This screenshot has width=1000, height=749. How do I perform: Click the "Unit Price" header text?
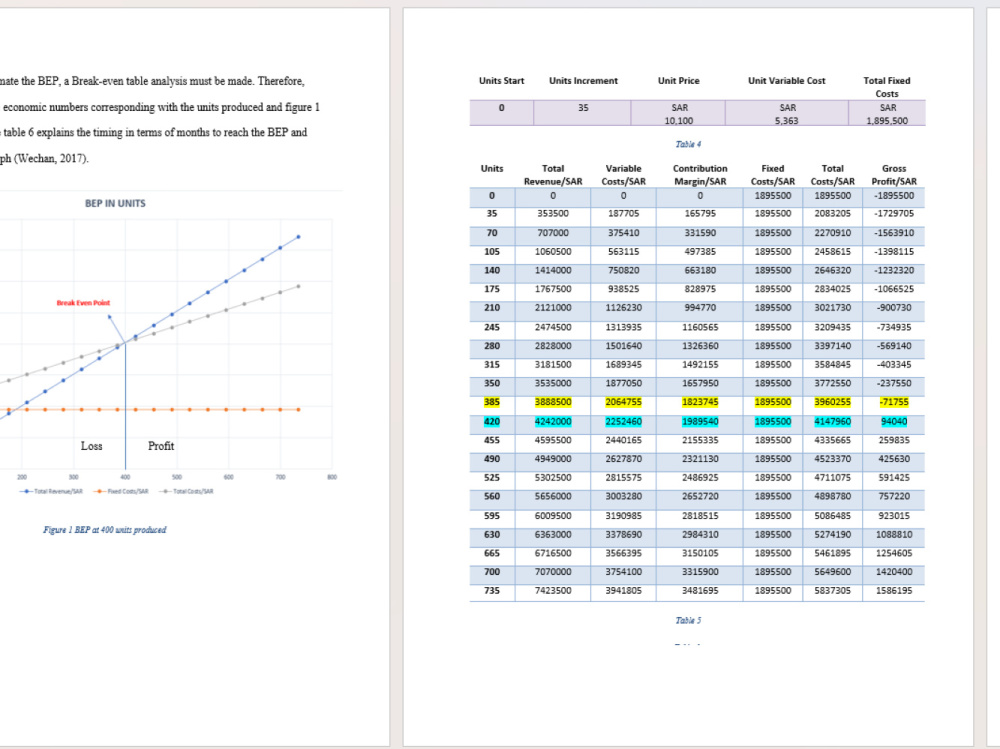pyautogui.click(x=679, y=81)
